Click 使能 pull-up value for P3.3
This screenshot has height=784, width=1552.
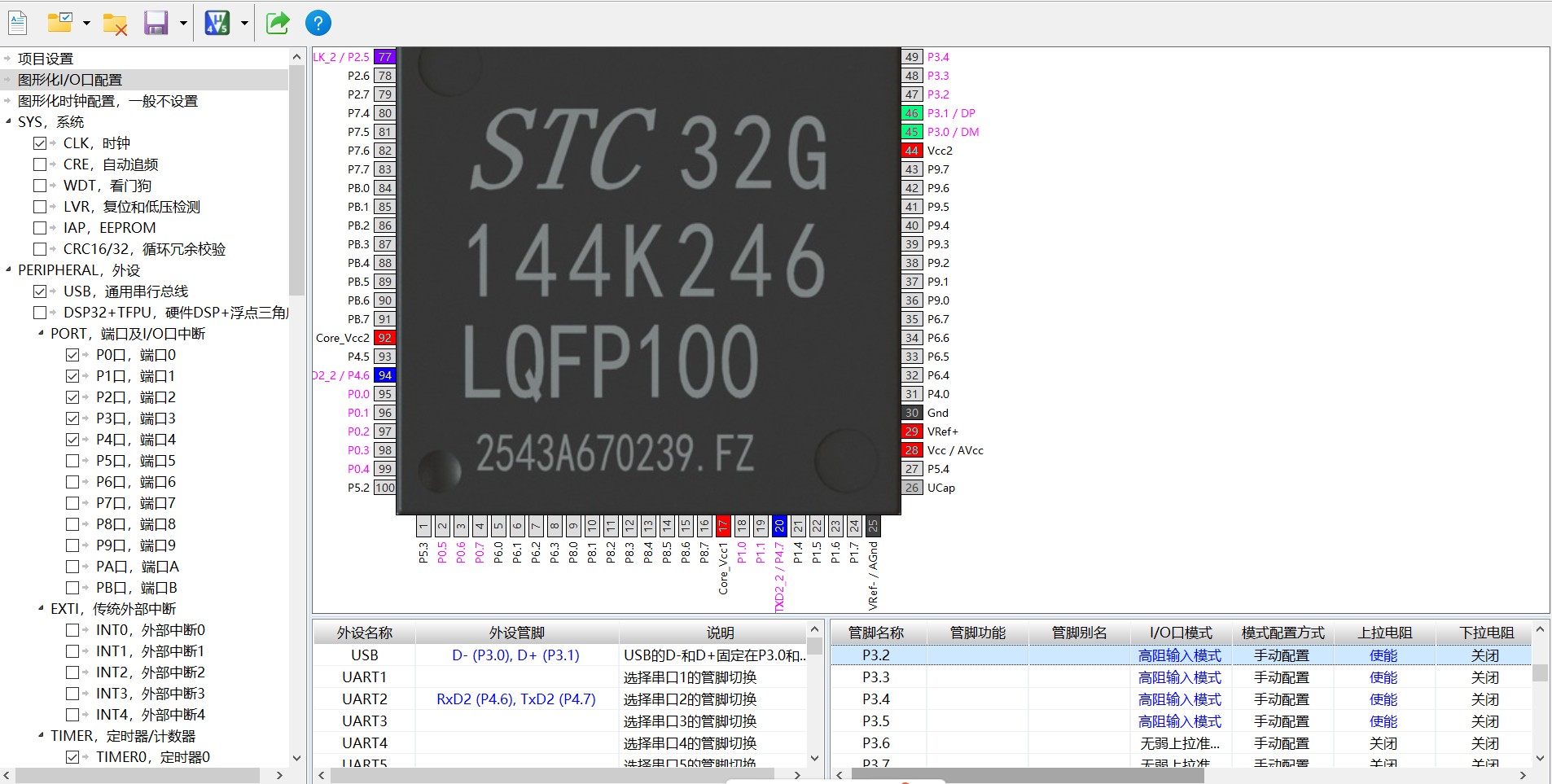1383,677
